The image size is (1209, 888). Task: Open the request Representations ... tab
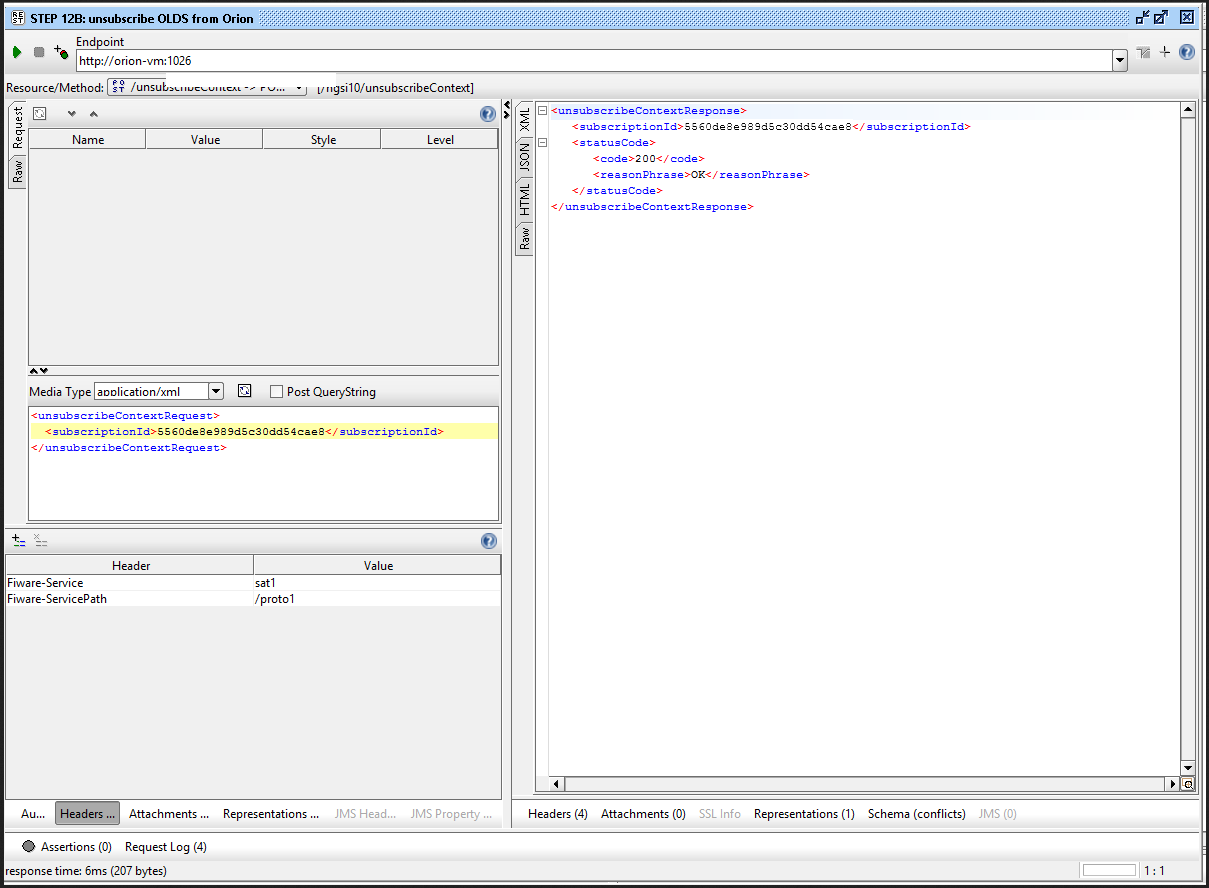click(271, 814)
